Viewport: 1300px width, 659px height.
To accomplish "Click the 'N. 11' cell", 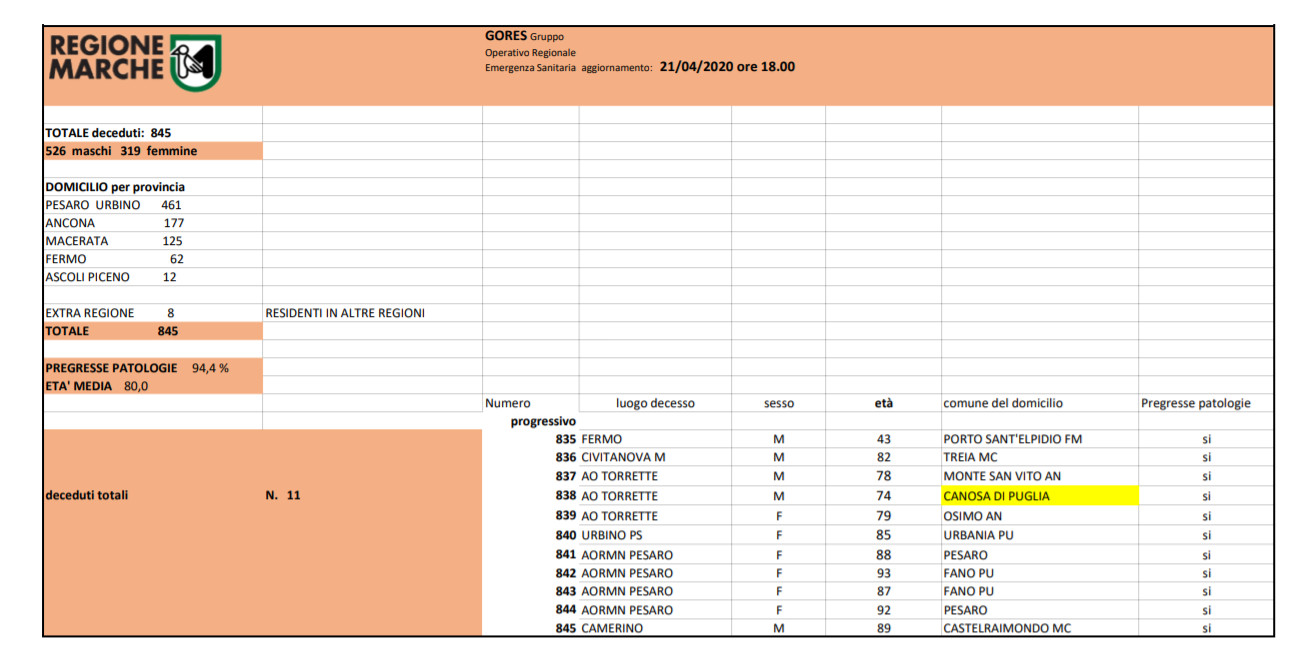I will [x=283, y=495].
